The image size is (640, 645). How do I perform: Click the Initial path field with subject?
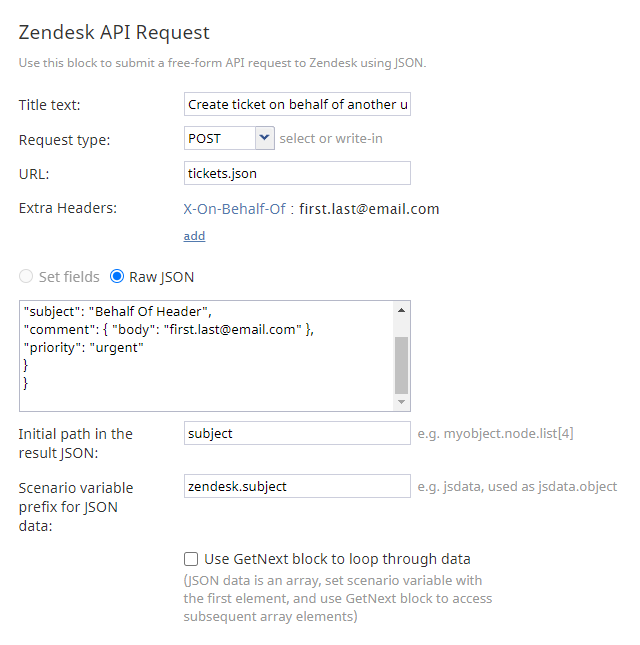tap(297, 433)
